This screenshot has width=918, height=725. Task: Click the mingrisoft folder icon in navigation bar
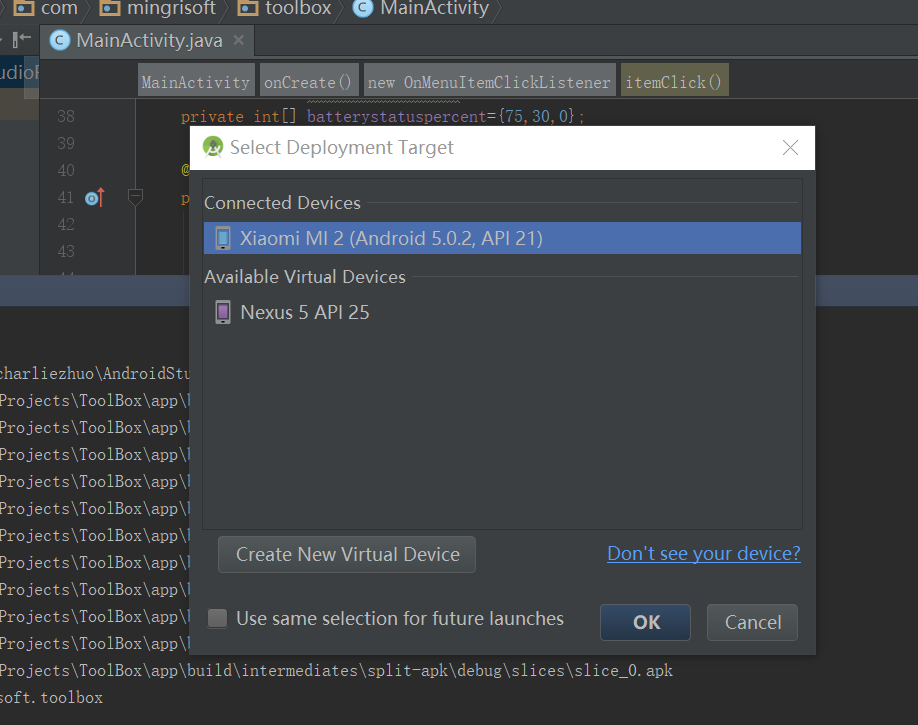(110, 8)
